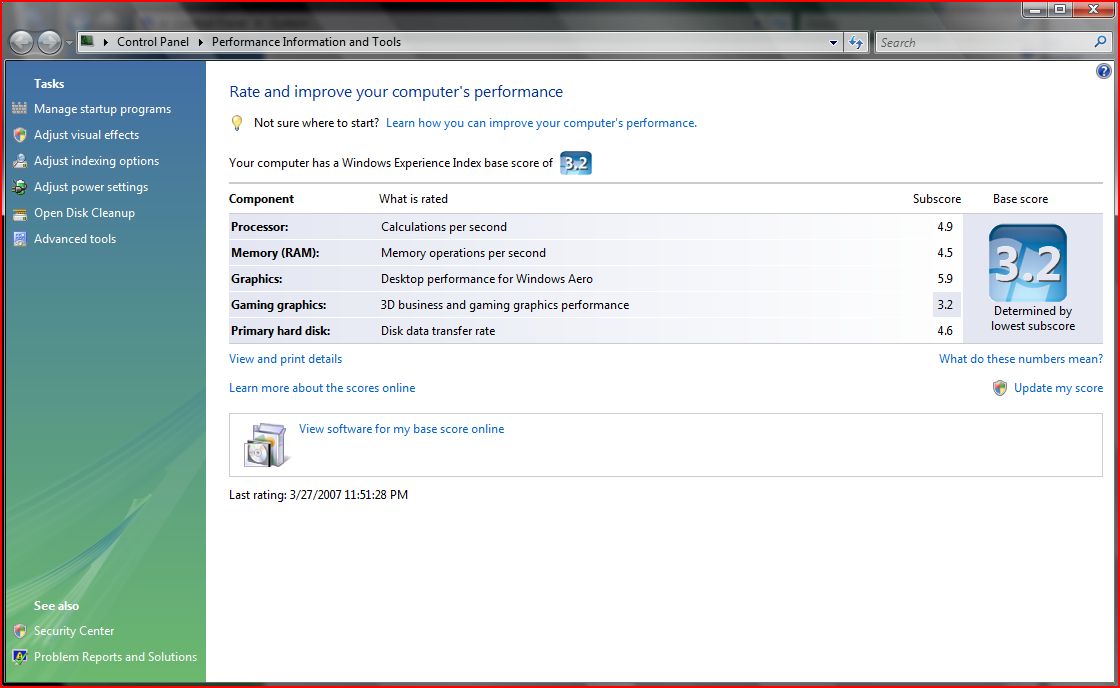Open Learn more about the scores online
Image resolution: width=1120 pixels, height=688 pixels.
point(321,388)
